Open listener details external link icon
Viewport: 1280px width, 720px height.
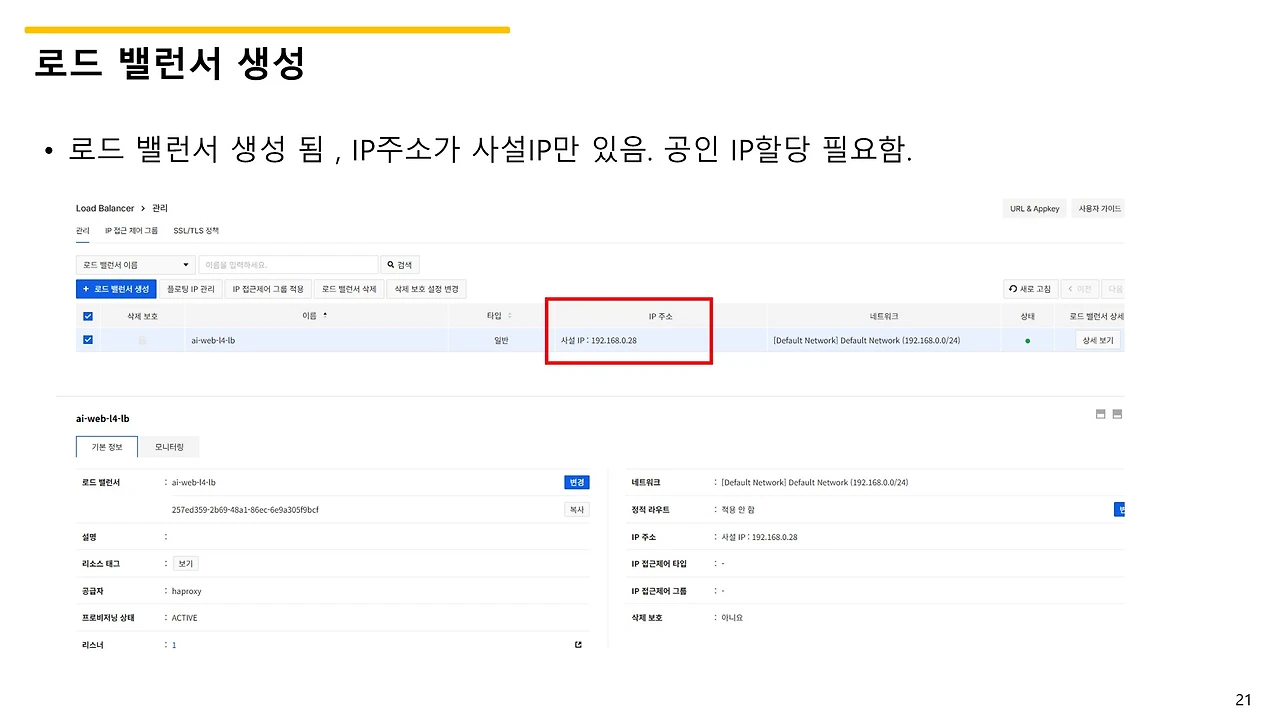tap(578, 645)
